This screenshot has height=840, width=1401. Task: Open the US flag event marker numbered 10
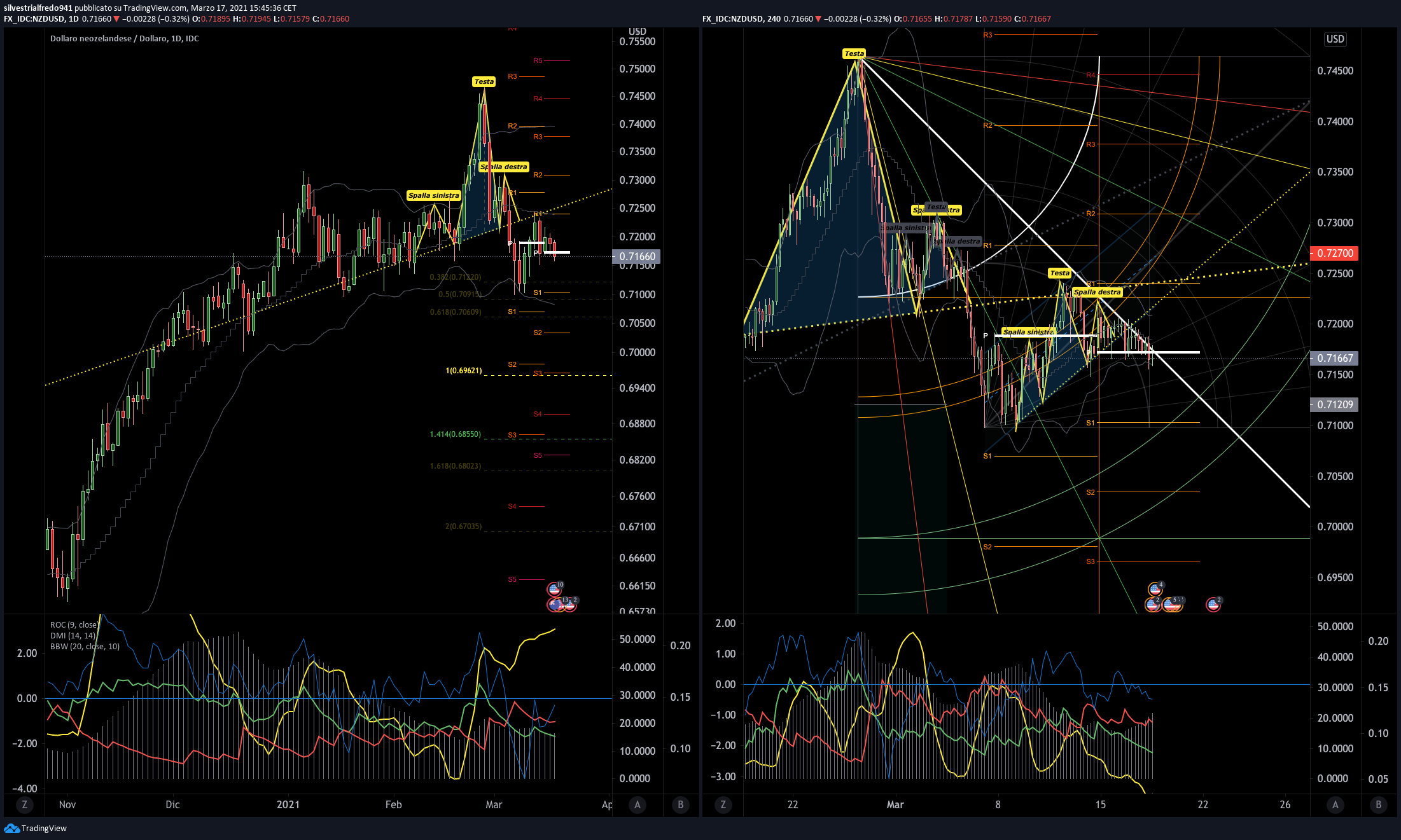pos(555,589)
